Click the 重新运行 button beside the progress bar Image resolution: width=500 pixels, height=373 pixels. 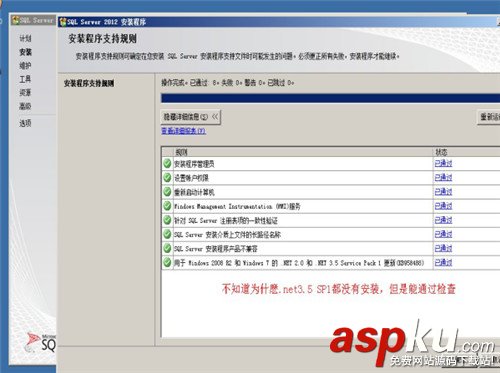pyautogui.click(x=489, y=117)
